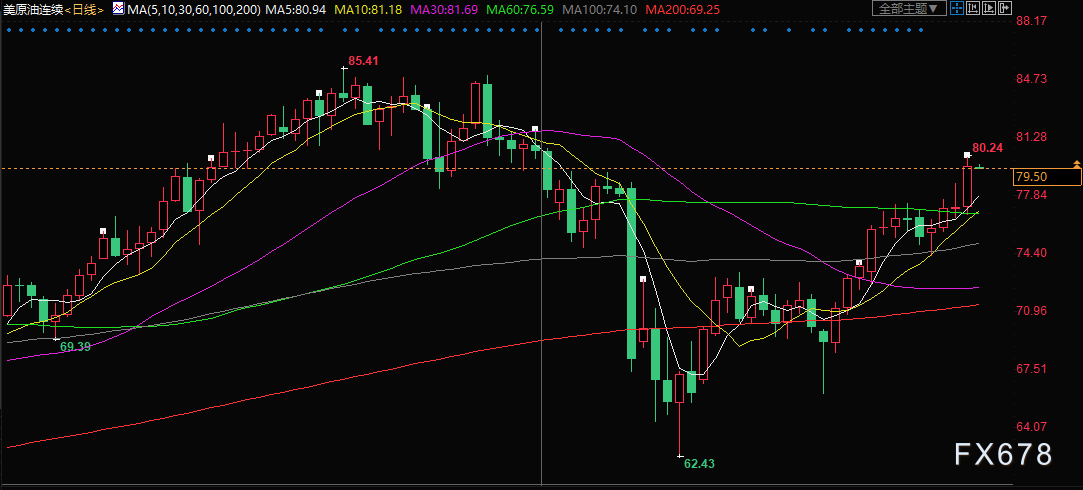Click the white marker above the 80.24 candle

pos(967,155)
